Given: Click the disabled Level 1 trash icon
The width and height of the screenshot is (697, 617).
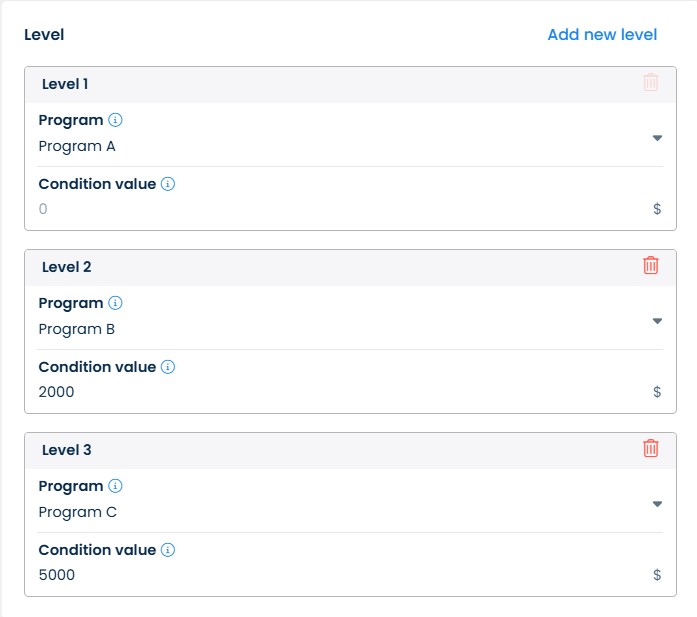Looking at the screenshot, I should coord(651,82).
